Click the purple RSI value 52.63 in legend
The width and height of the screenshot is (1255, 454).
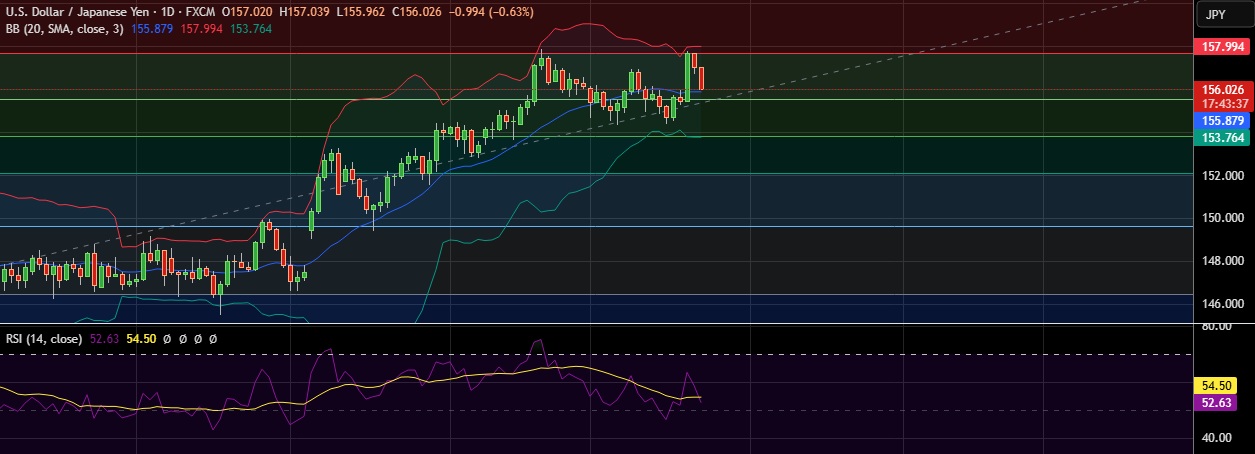point(105,339)
